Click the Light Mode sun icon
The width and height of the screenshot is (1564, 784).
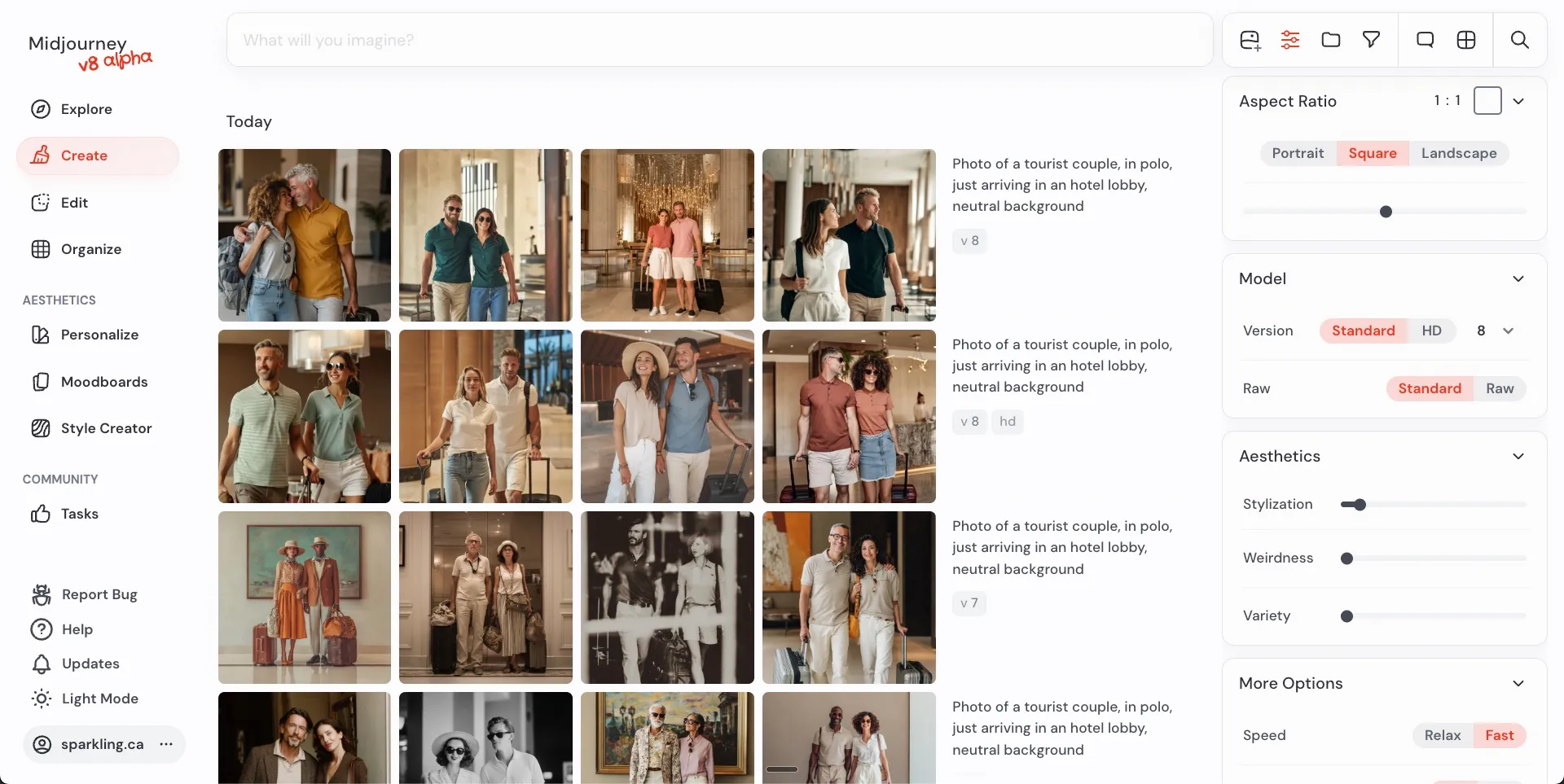41,699
